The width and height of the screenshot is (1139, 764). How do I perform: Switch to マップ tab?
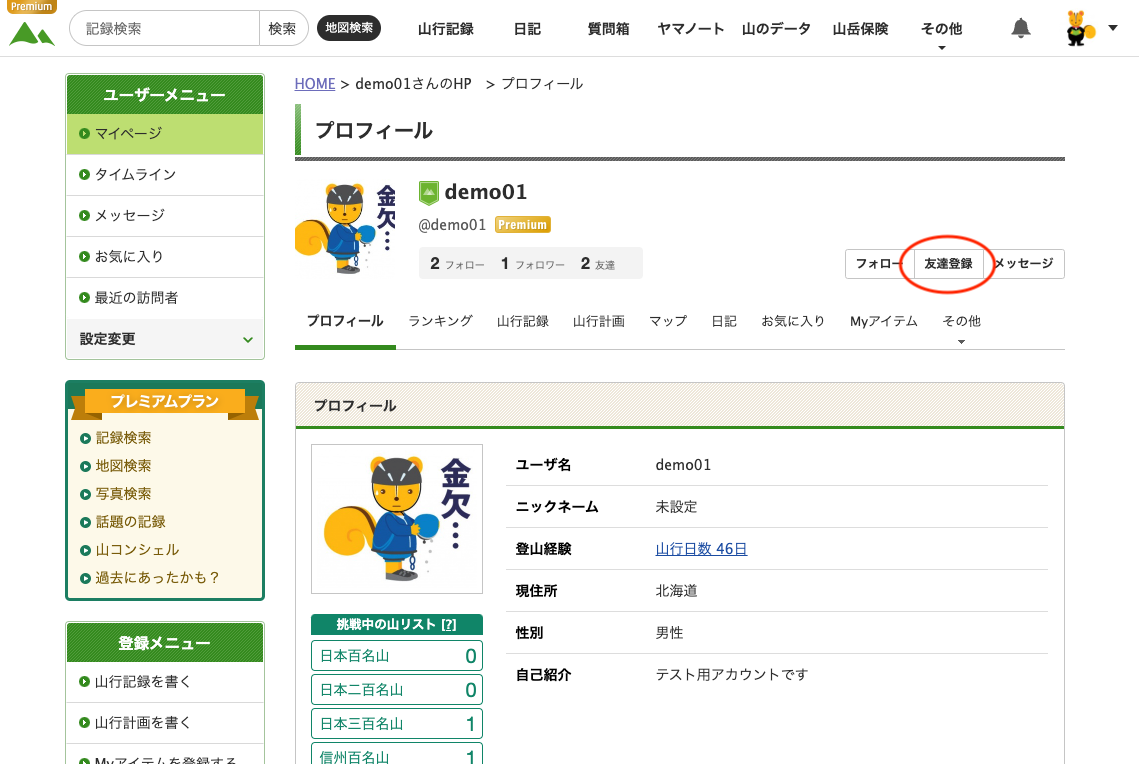pyautogui.click(x=668, y=321)
